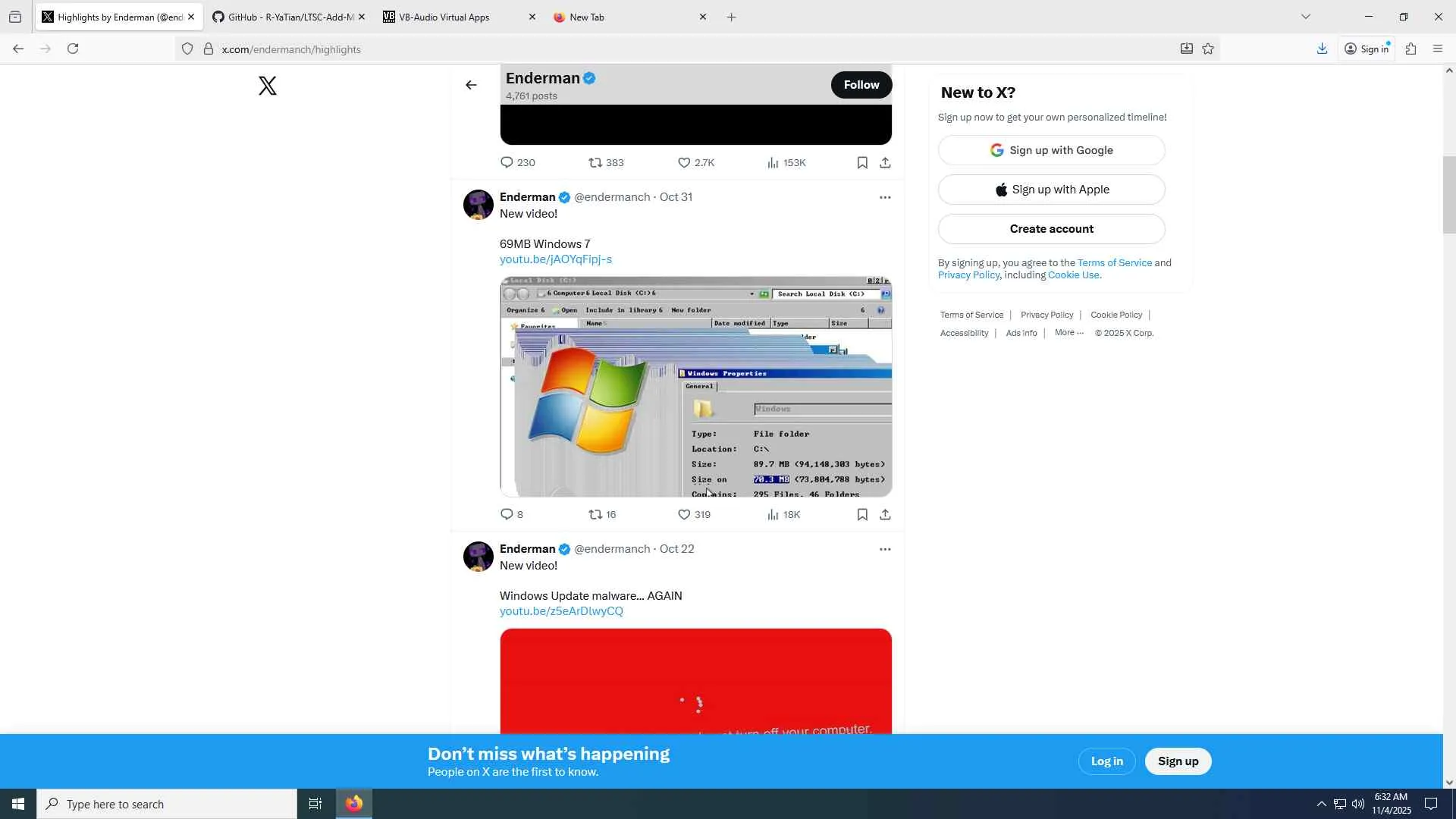
Task: Like the 69MB Windows 7 post
Action: tap(684, 515)
